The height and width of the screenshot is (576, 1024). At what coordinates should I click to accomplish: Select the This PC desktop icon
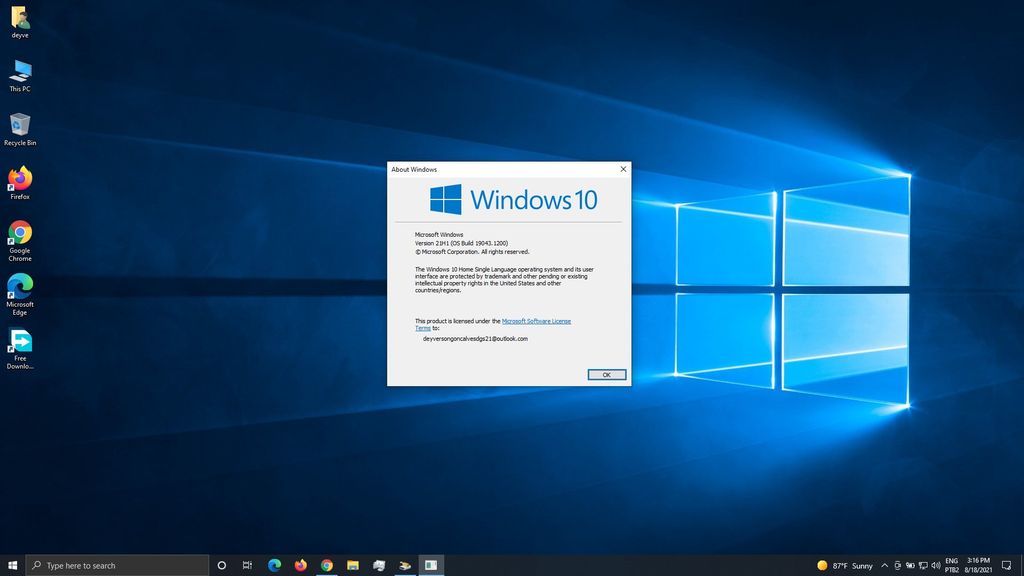tap(20, 76)
